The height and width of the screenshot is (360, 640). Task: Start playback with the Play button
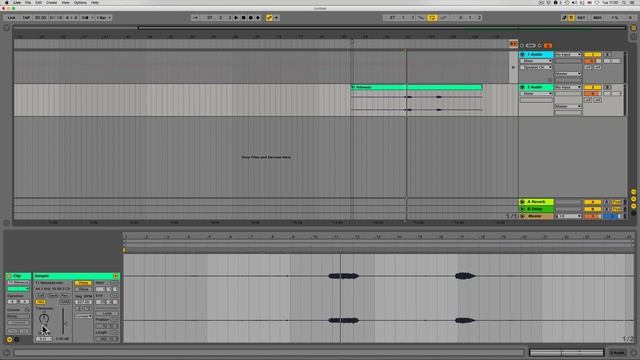(236, 18)
